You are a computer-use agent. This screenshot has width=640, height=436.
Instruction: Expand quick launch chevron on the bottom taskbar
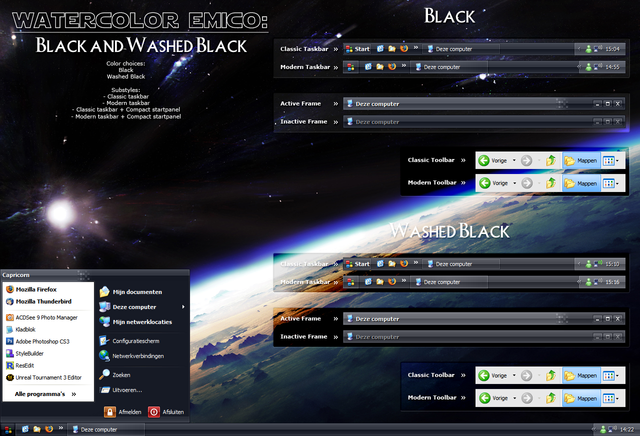tap(61, 428)
